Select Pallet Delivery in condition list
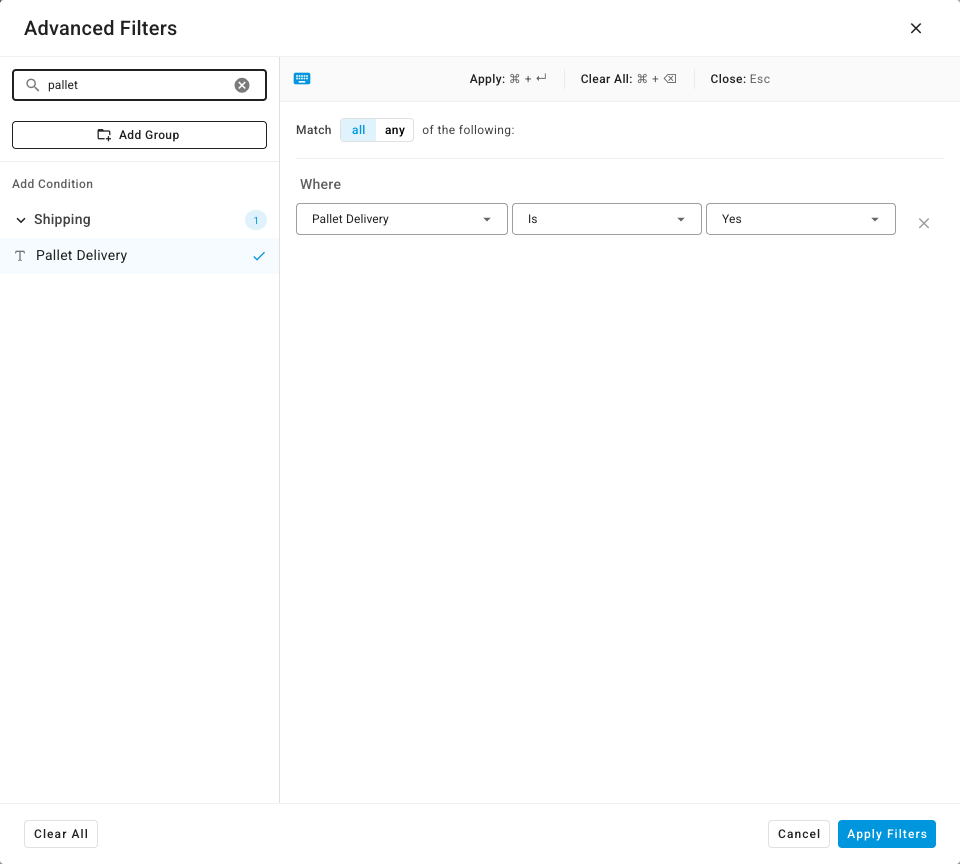 [x=139, y=256]
